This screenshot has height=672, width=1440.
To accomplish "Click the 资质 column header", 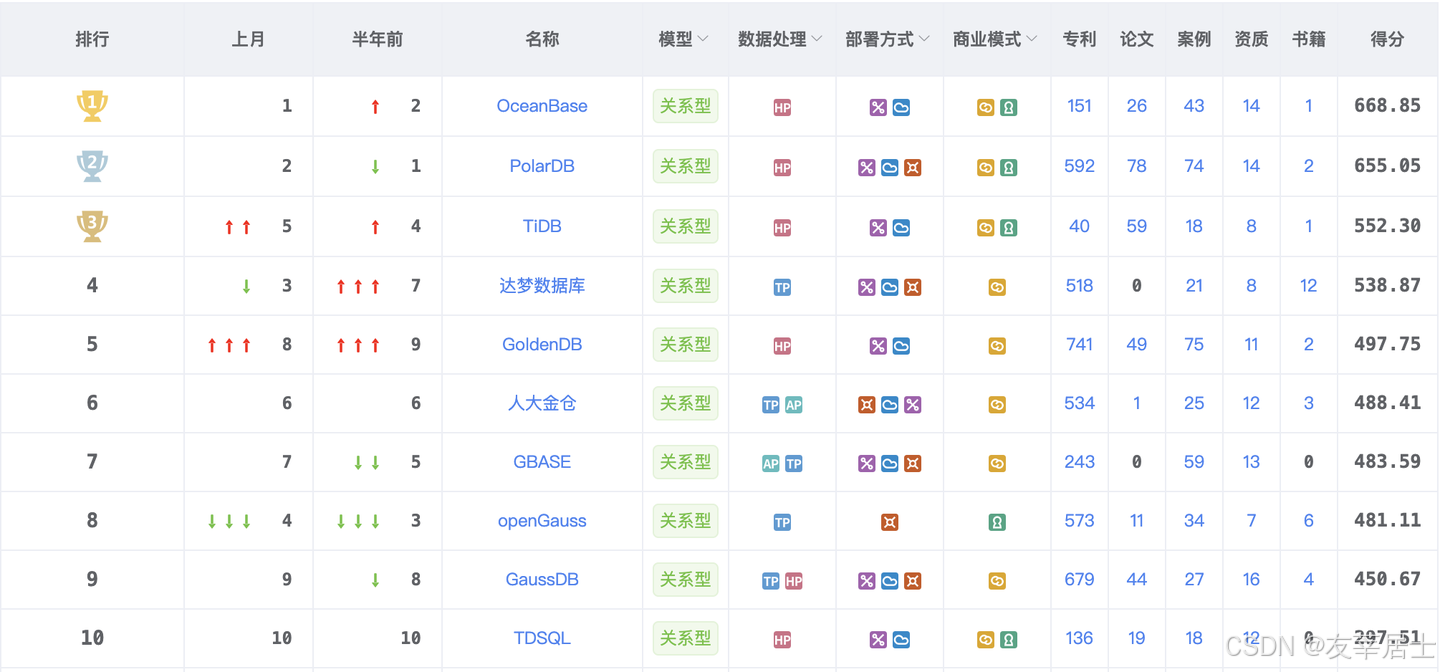I will coord(1251,40).
